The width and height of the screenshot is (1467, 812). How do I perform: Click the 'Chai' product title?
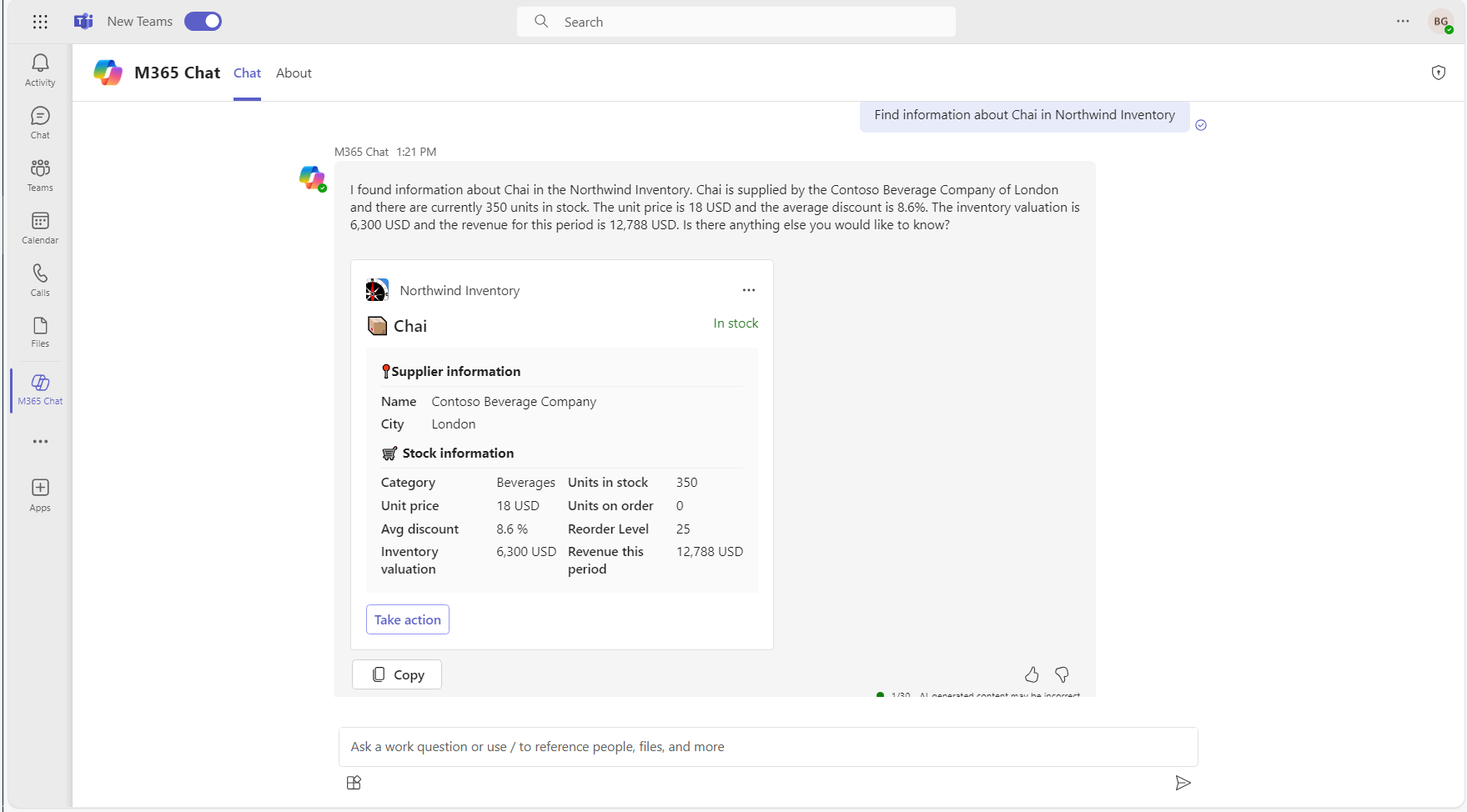(x=410, y=326)
